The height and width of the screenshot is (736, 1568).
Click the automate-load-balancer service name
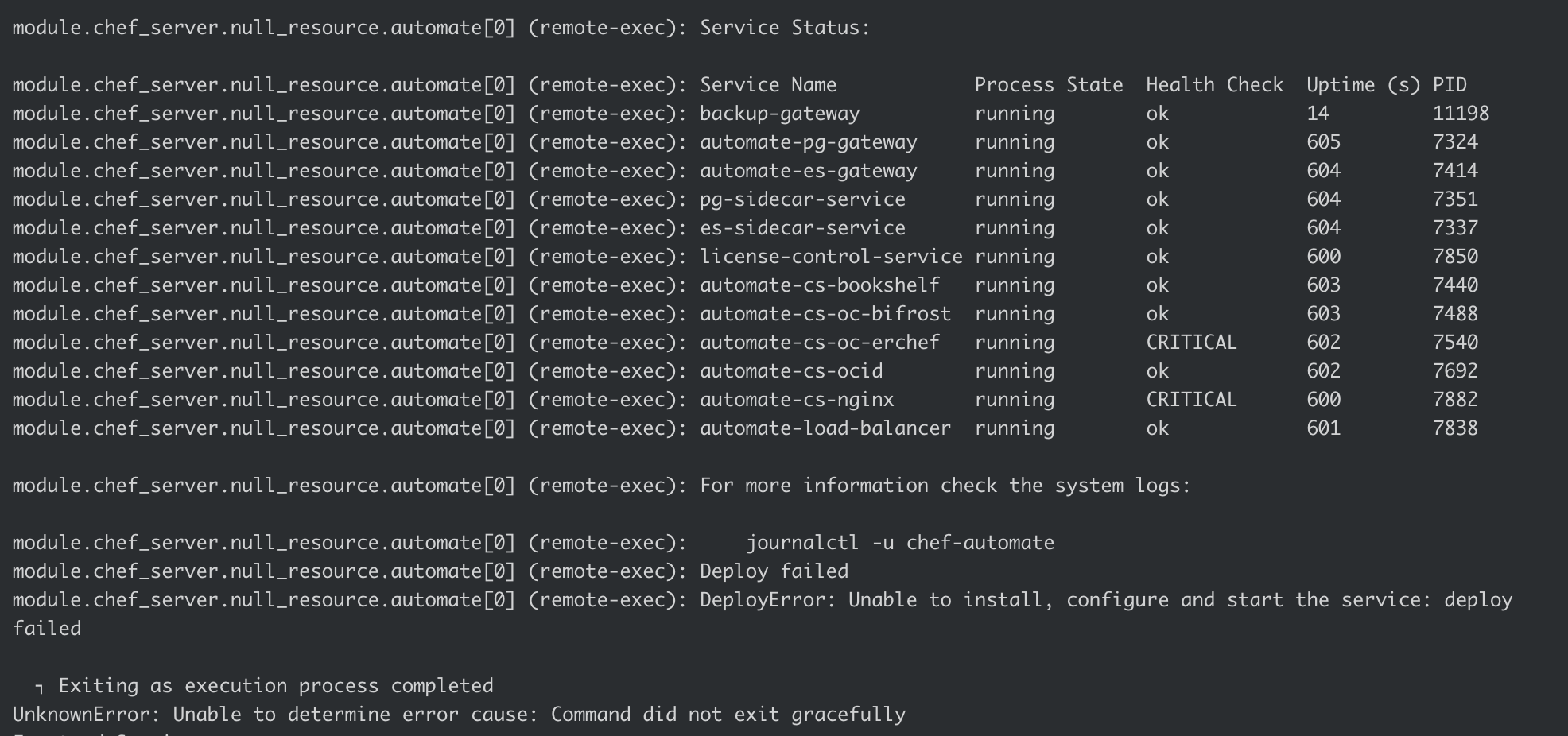825,428
